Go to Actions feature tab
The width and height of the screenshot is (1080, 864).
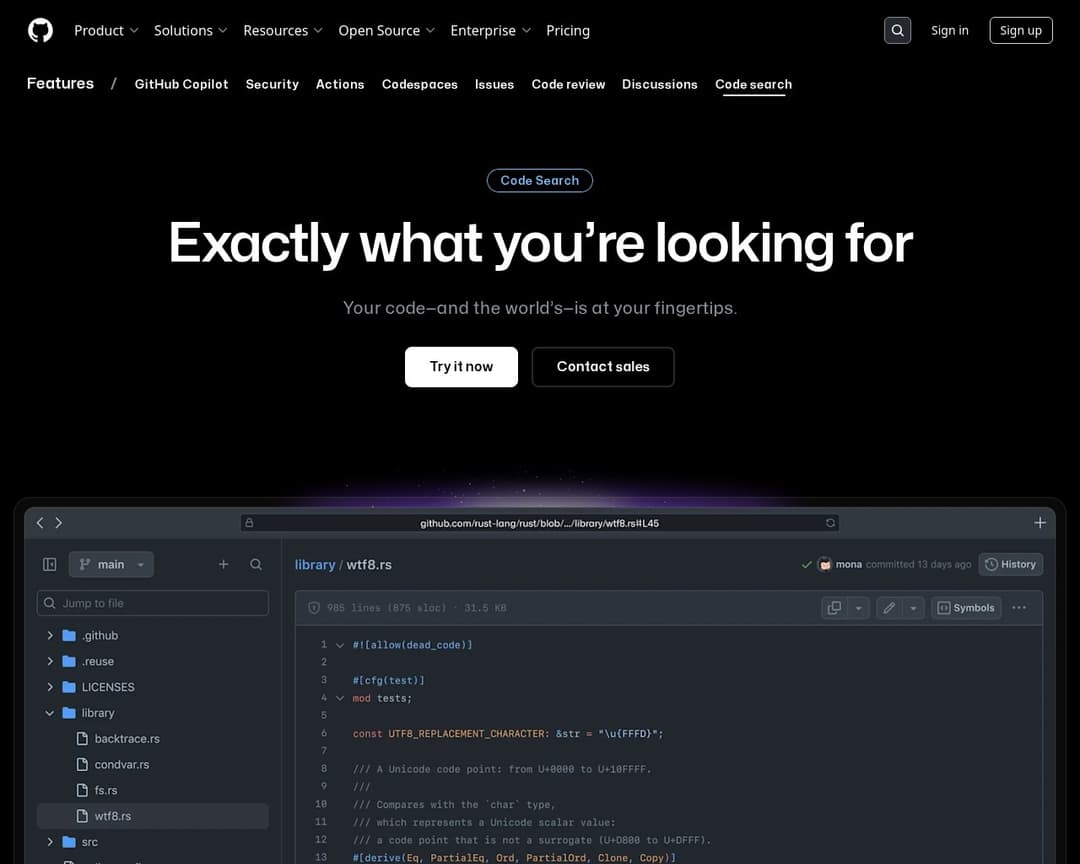[x=340, y=84]
